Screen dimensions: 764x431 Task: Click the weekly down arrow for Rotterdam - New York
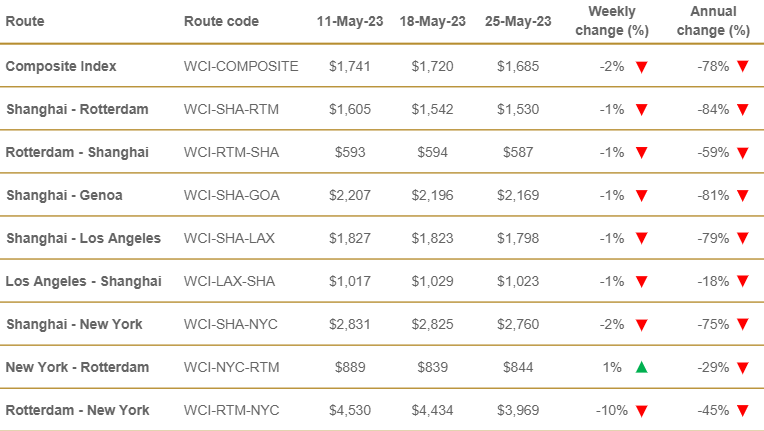(642, 411)
